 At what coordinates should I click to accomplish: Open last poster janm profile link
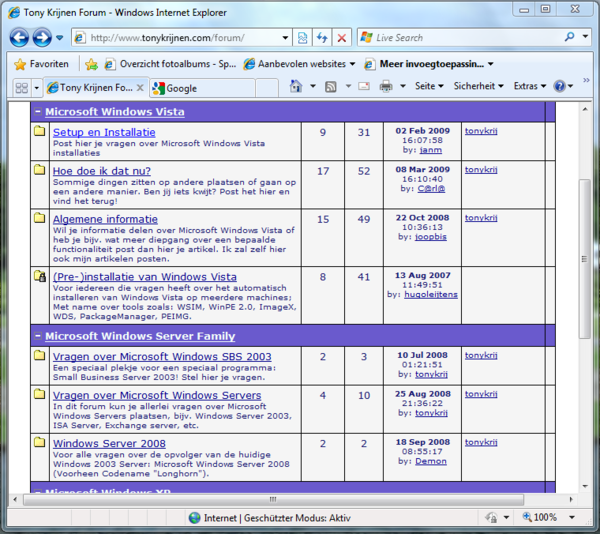coord(430,150)
